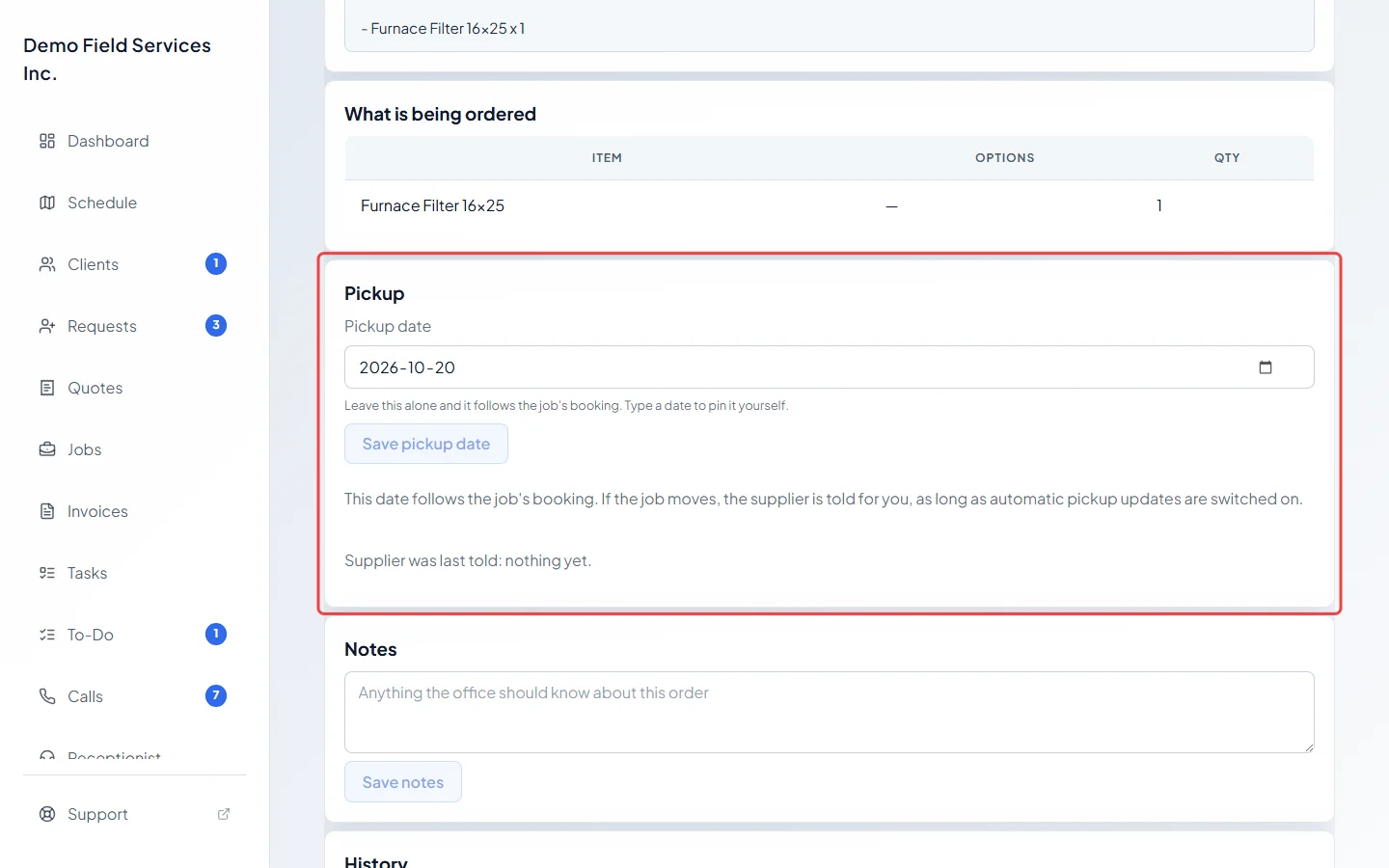Image resolution: width=1389 pixels, height=868 pixels.
Task: Click the QTY column header
Action: 1227,158
